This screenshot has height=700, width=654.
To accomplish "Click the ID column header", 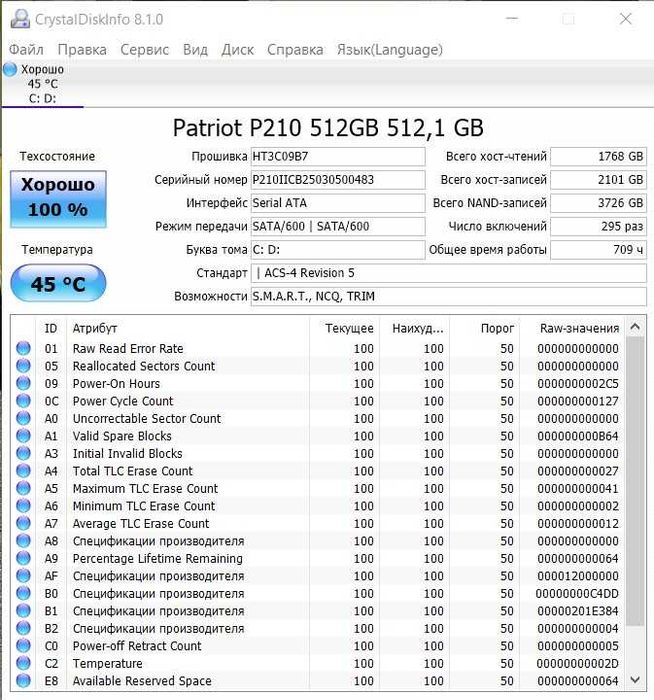I will point(51,329).
